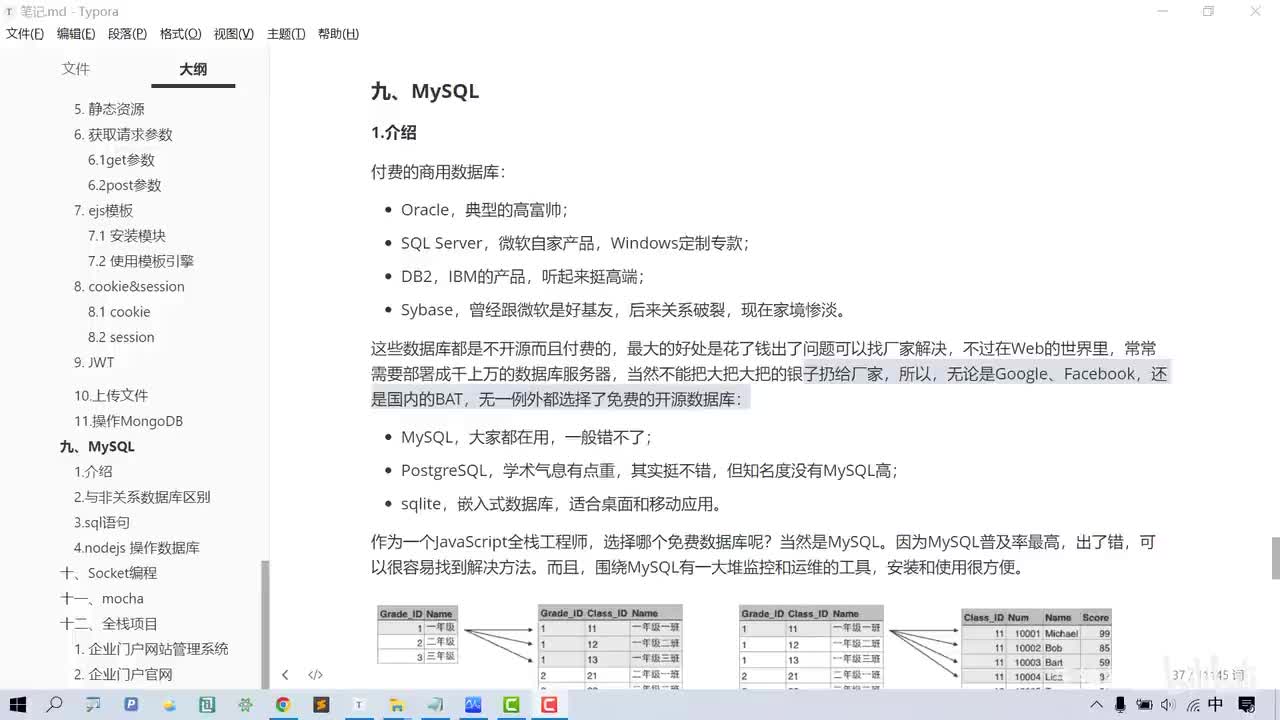Screen dimensions: 1280x720
Task: Open the volume control tray icon
Action: [1170, 705]
